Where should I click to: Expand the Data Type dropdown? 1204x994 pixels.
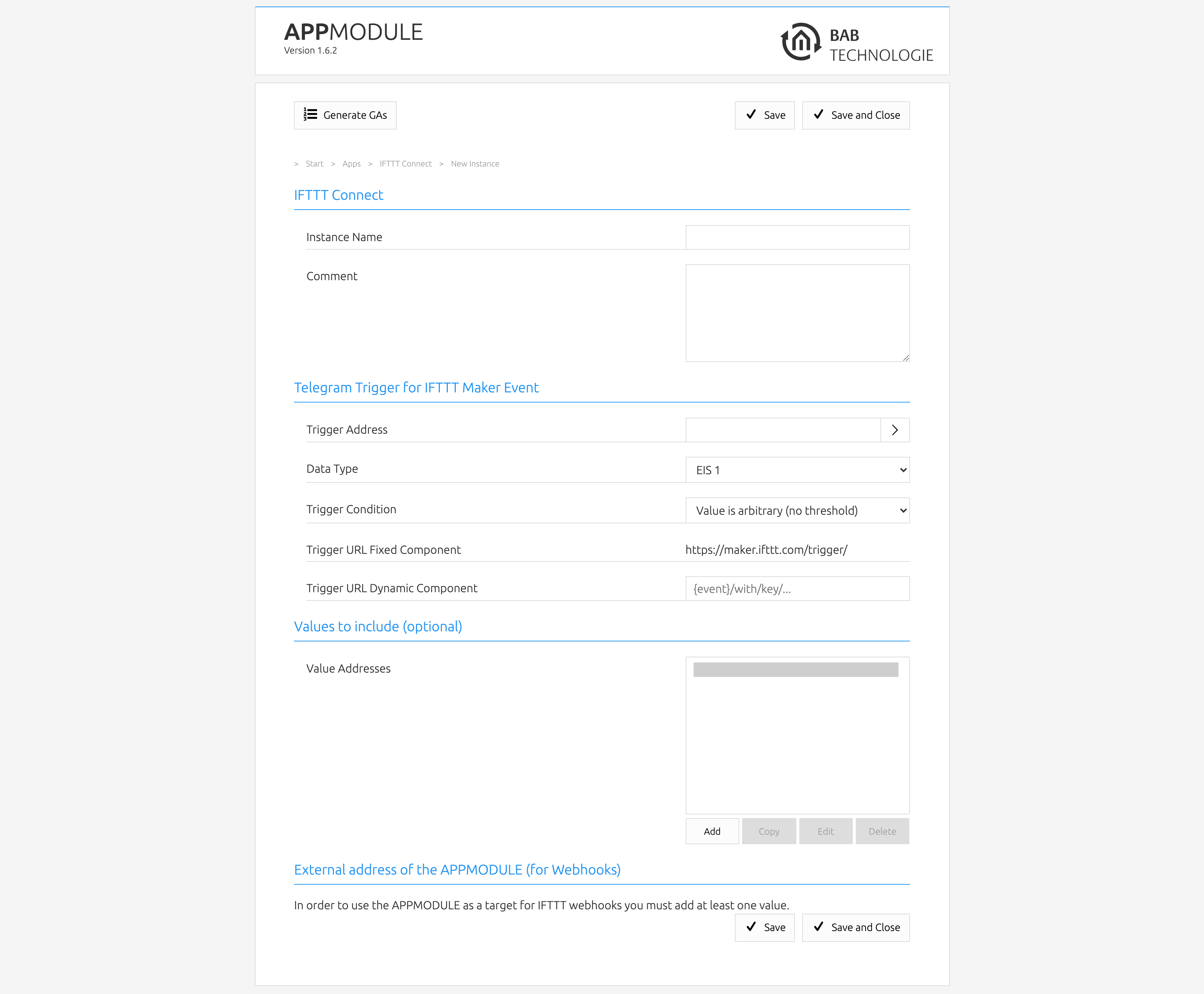pos(797,470)
